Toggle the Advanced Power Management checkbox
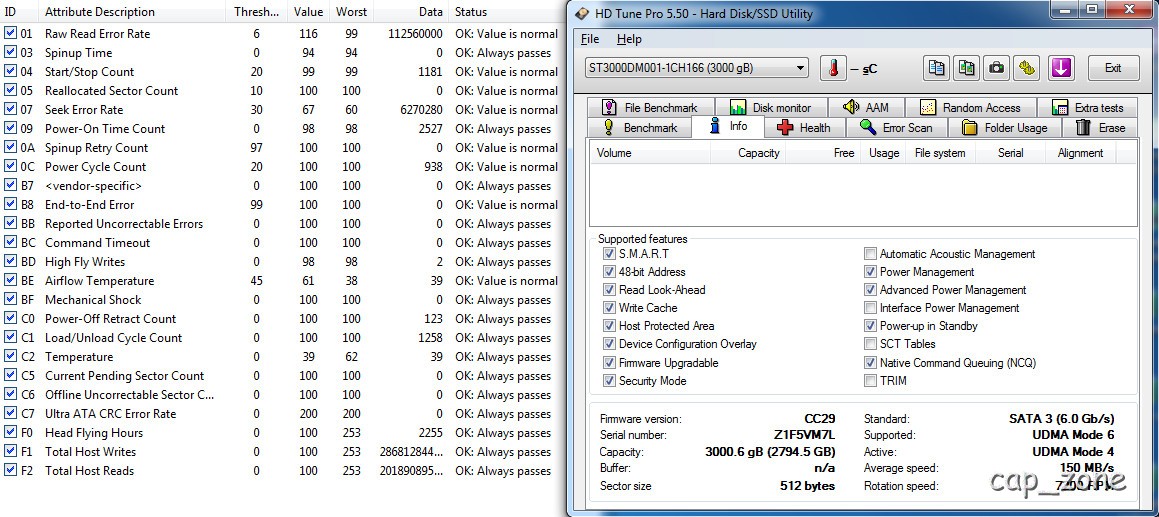The image size is (1159, 517). pyautogui.click(x=871, y=290)
